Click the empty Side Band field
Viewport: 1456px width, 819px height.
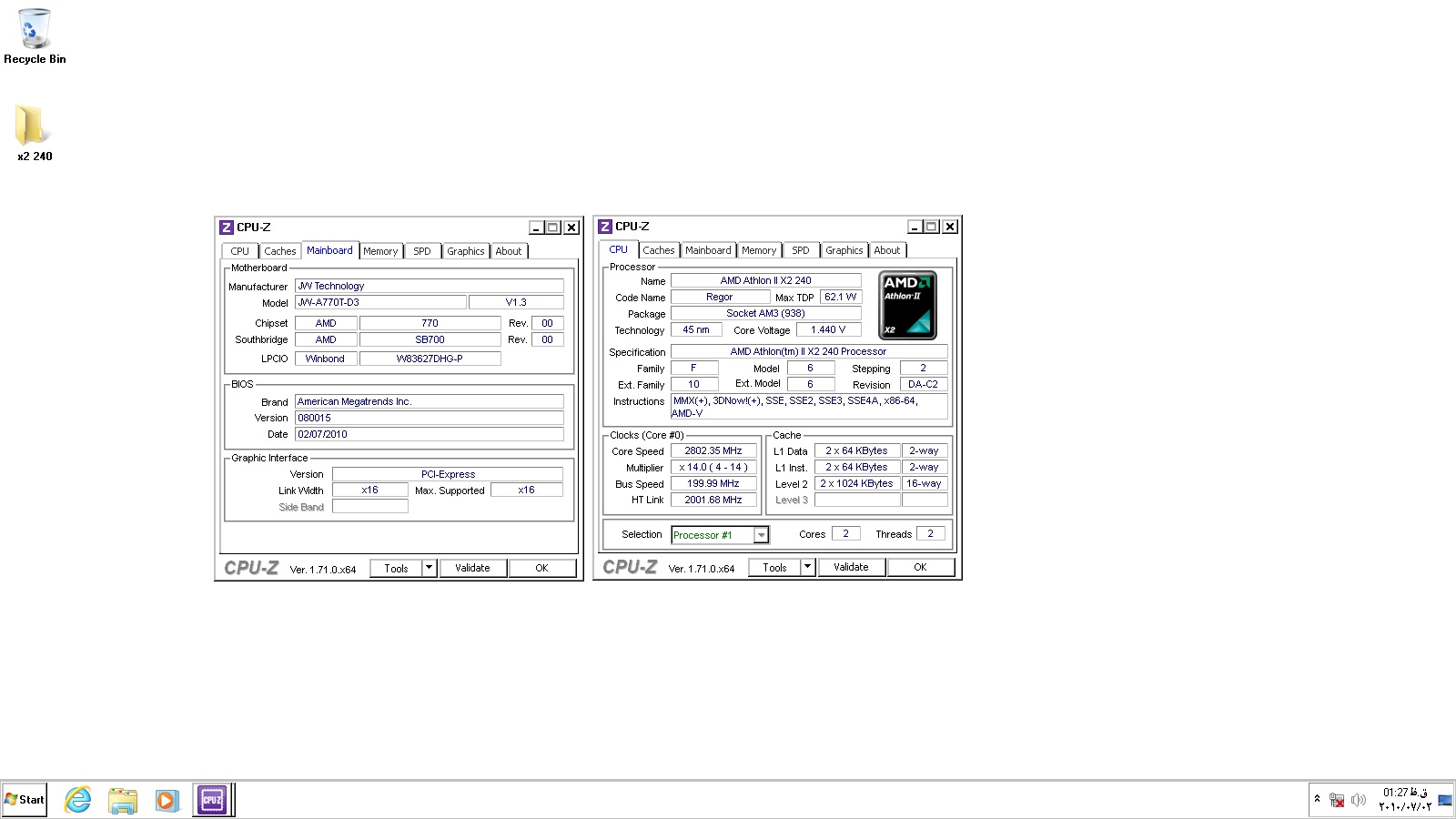370,507
